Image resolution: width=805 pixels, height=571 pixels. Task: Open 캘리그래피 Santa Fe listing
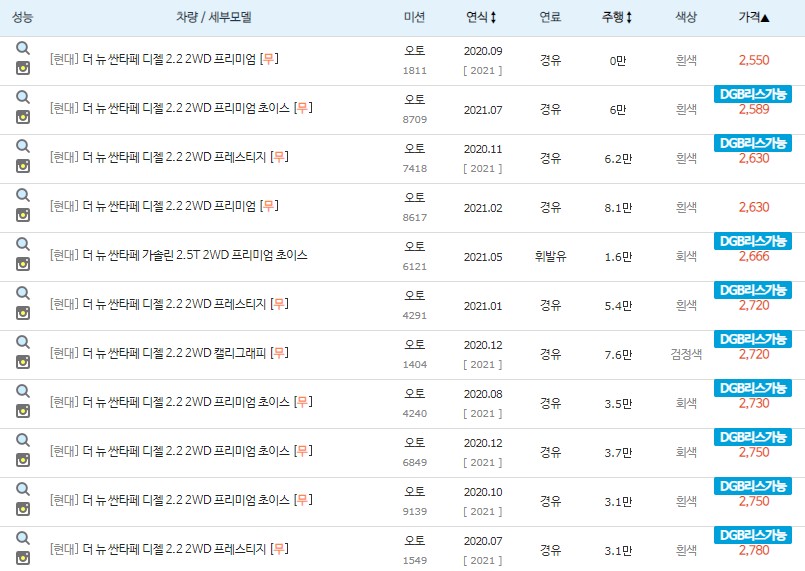point(169,353)
